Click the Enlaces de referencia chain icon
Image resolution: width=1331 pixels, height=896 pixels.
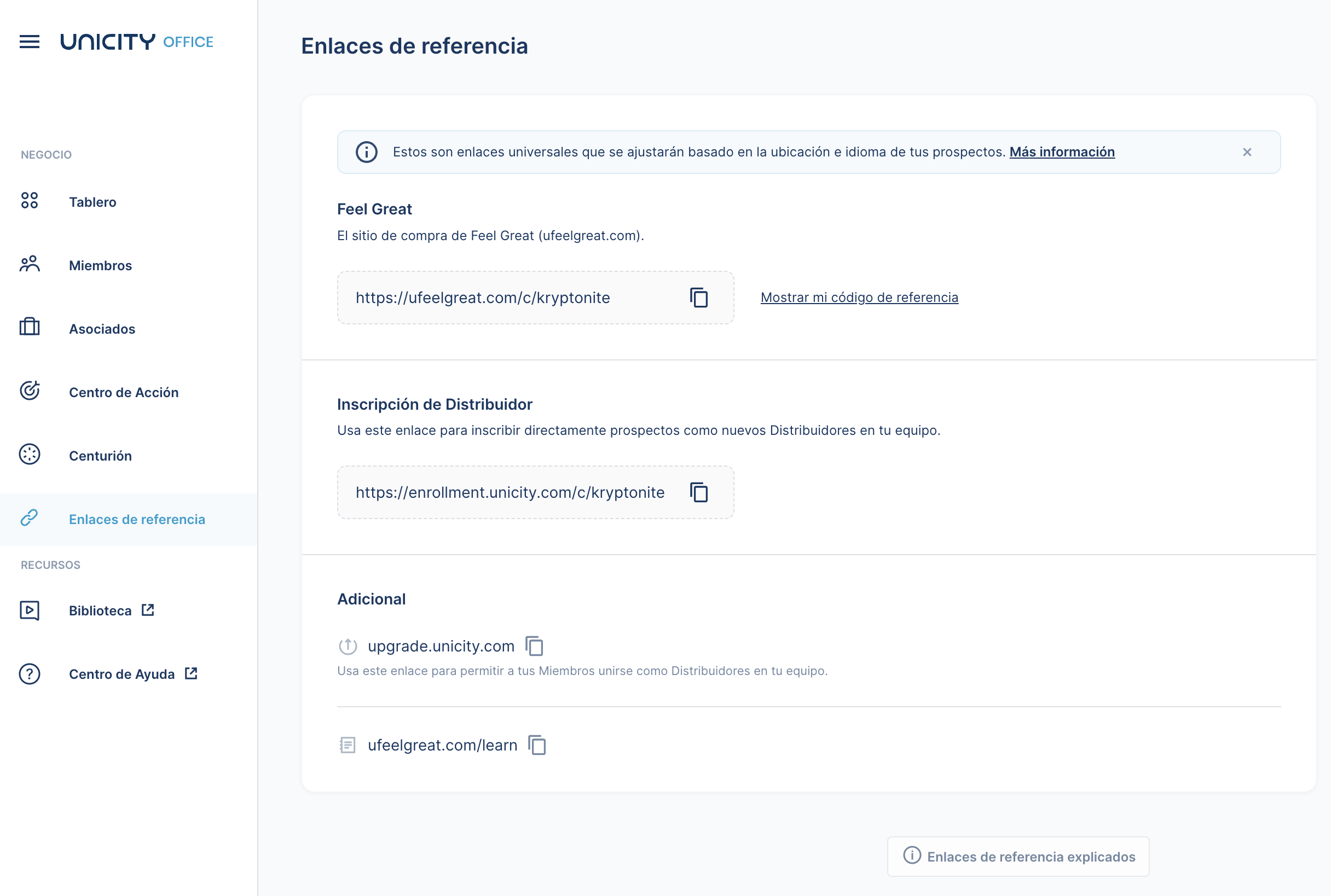click(x=29, y=517)
